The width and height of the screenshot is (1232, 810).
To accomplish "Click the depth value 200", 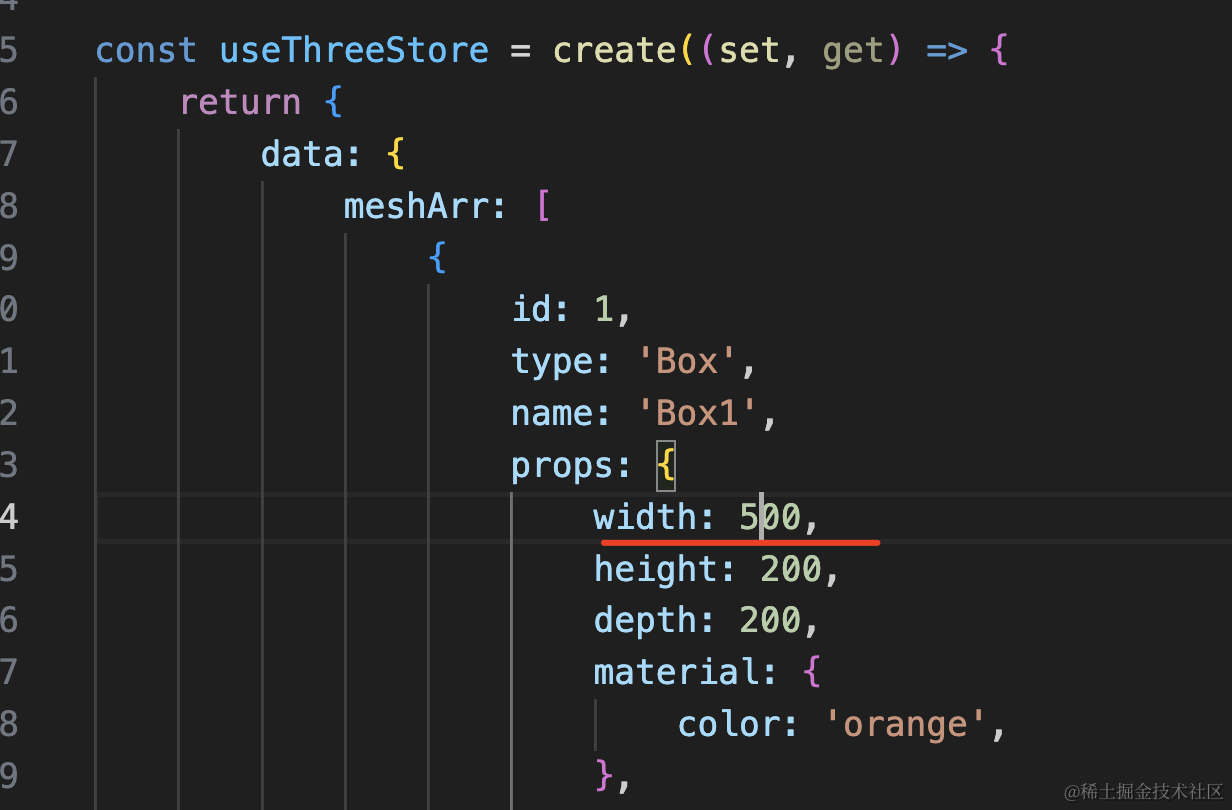I will point(770,621).
